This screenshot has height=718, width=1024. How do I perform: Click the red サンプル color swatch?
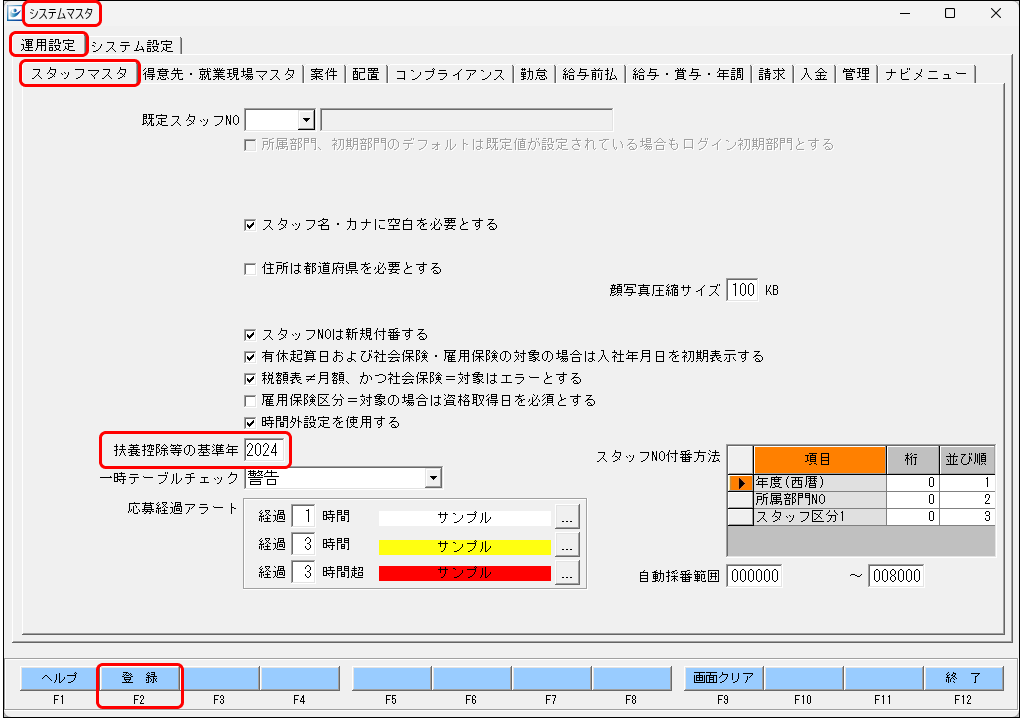click(x=464, y=574)
